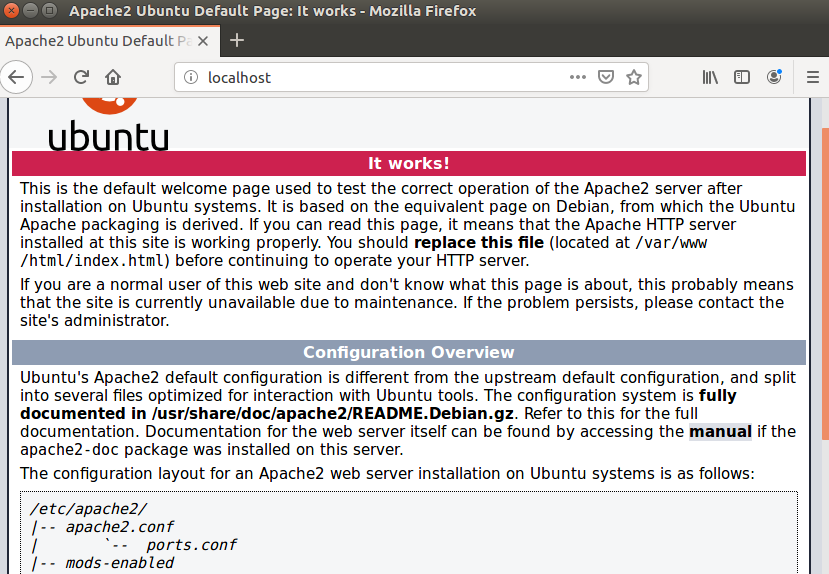Show site information for localhost
The image size is (829, 574).
[190, 78]
